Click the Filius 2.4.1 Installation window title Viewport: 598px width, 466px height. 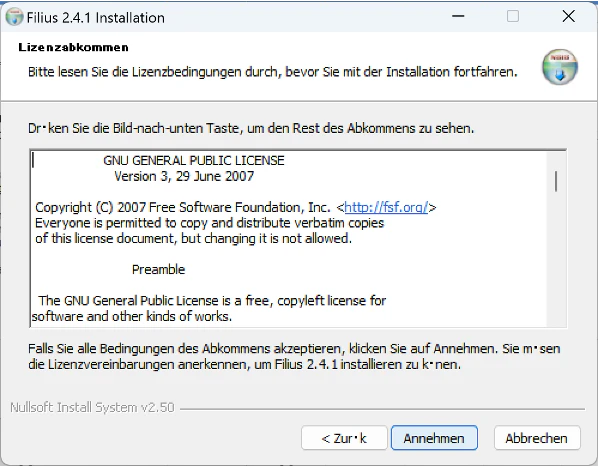96,18
